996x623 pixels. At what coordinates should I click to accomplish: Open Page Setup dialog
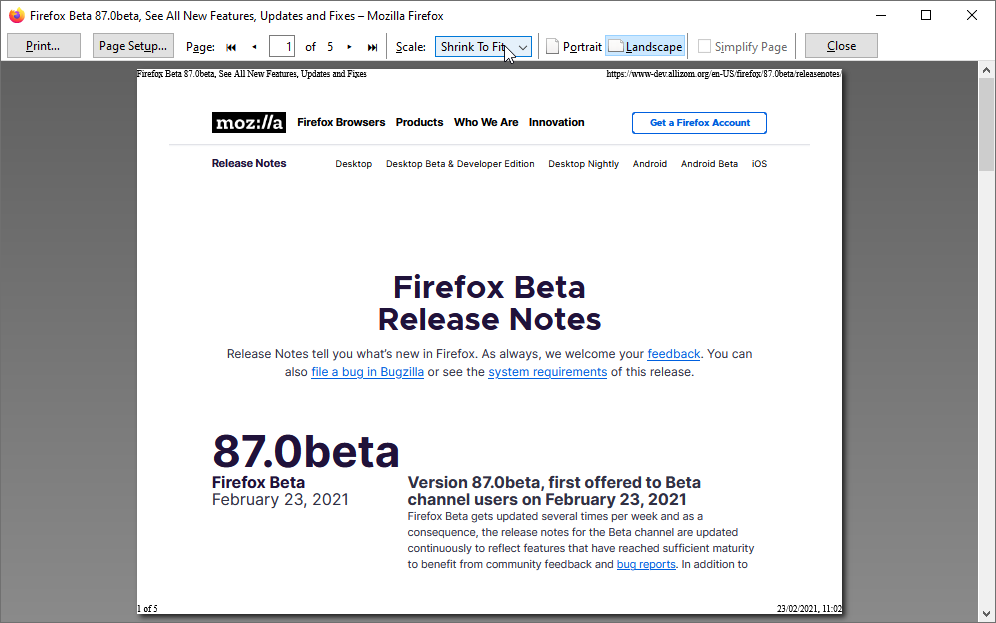point(134,46)
